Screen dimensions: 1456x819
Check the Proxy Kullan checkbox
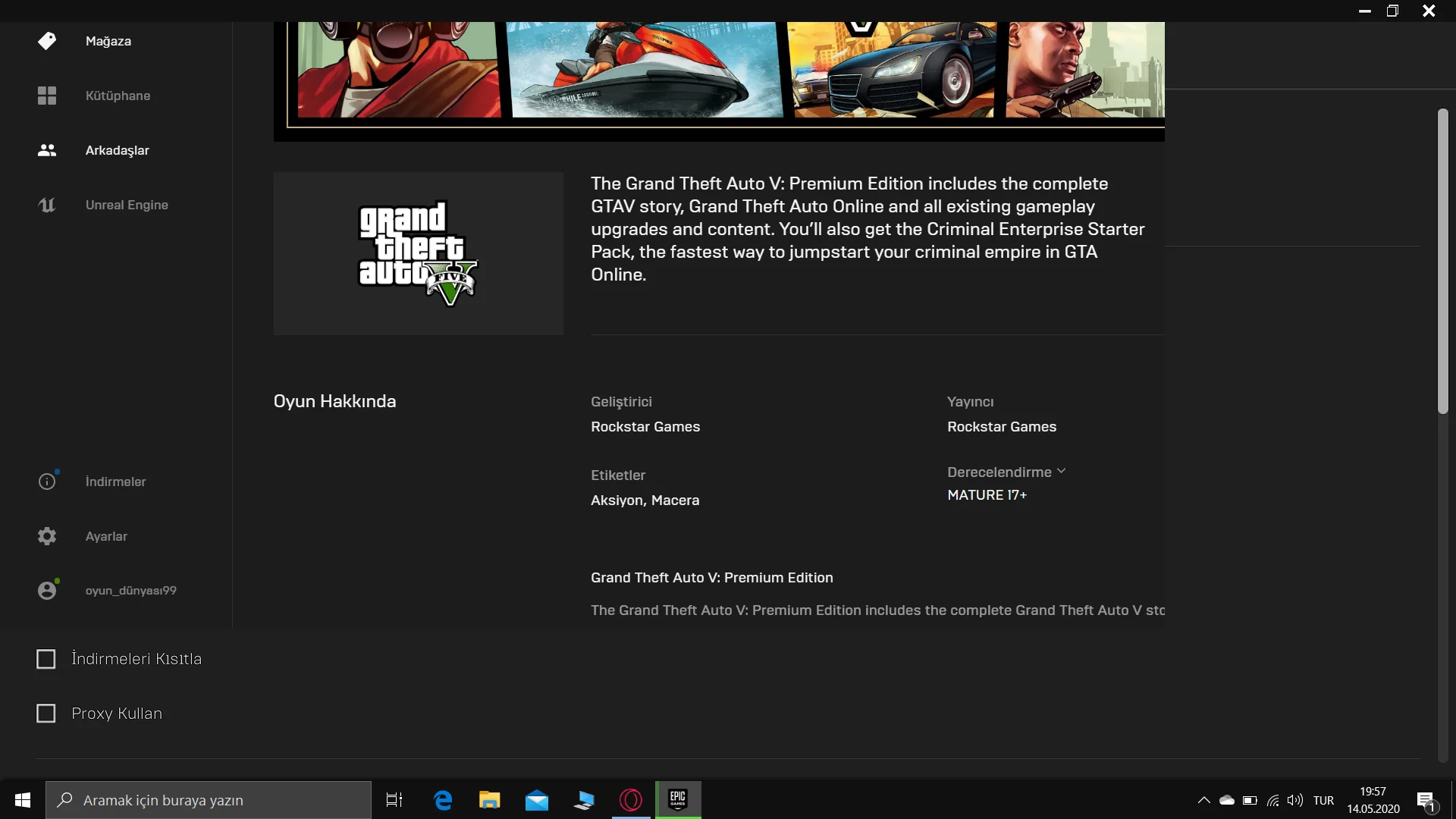46,714
